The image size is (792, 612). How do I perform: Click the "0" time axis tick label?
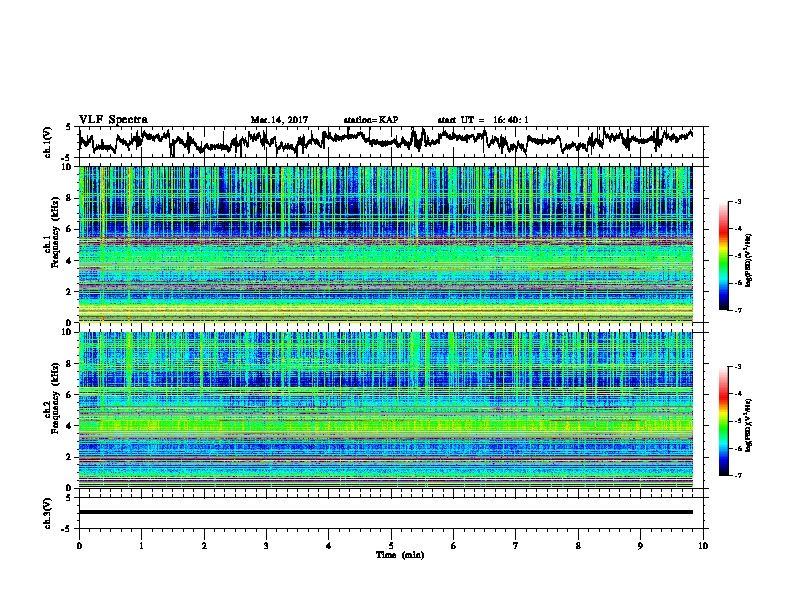click(79, 546)
